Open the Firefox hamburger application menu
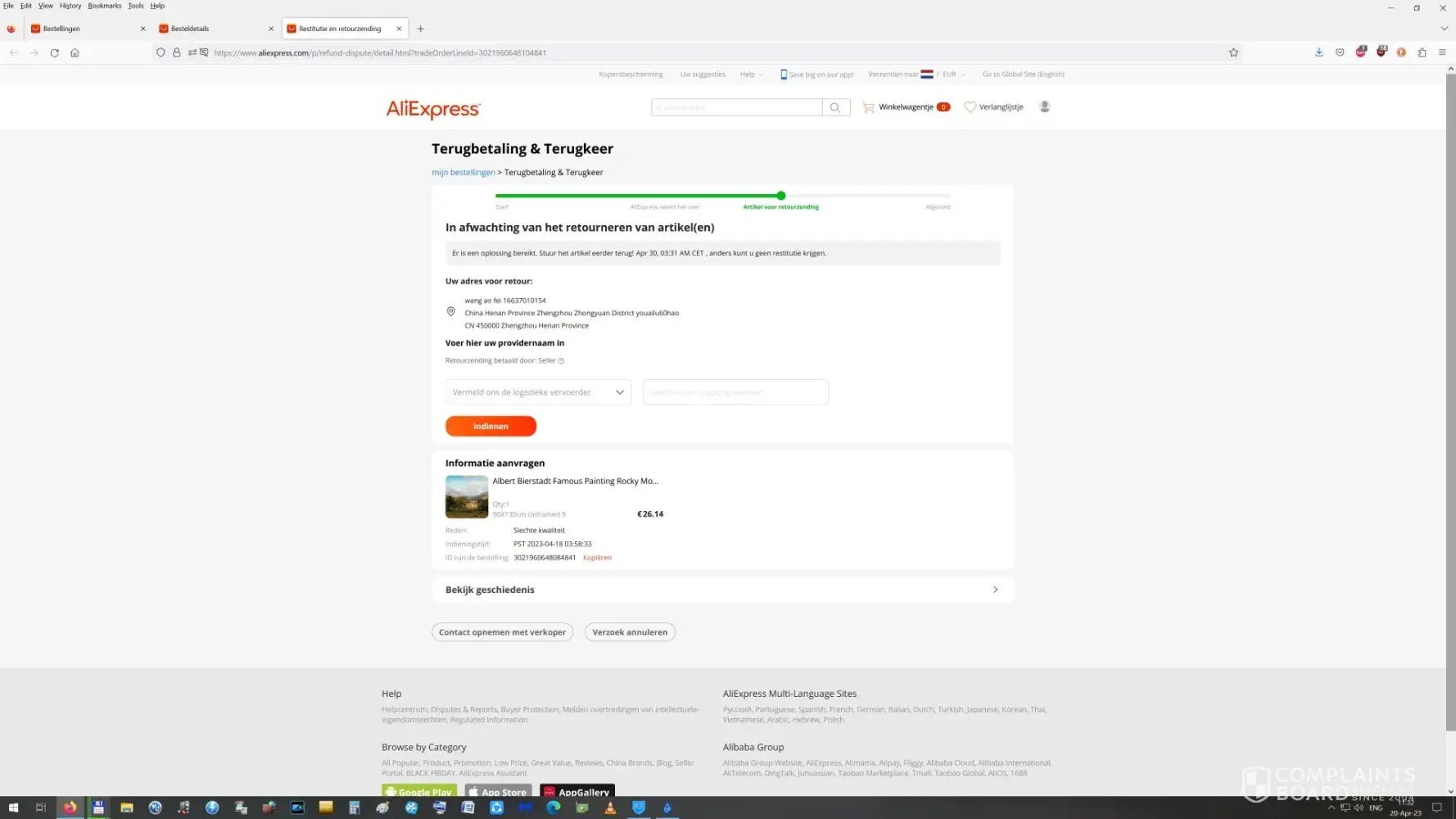 click(x=1442, y=52)
